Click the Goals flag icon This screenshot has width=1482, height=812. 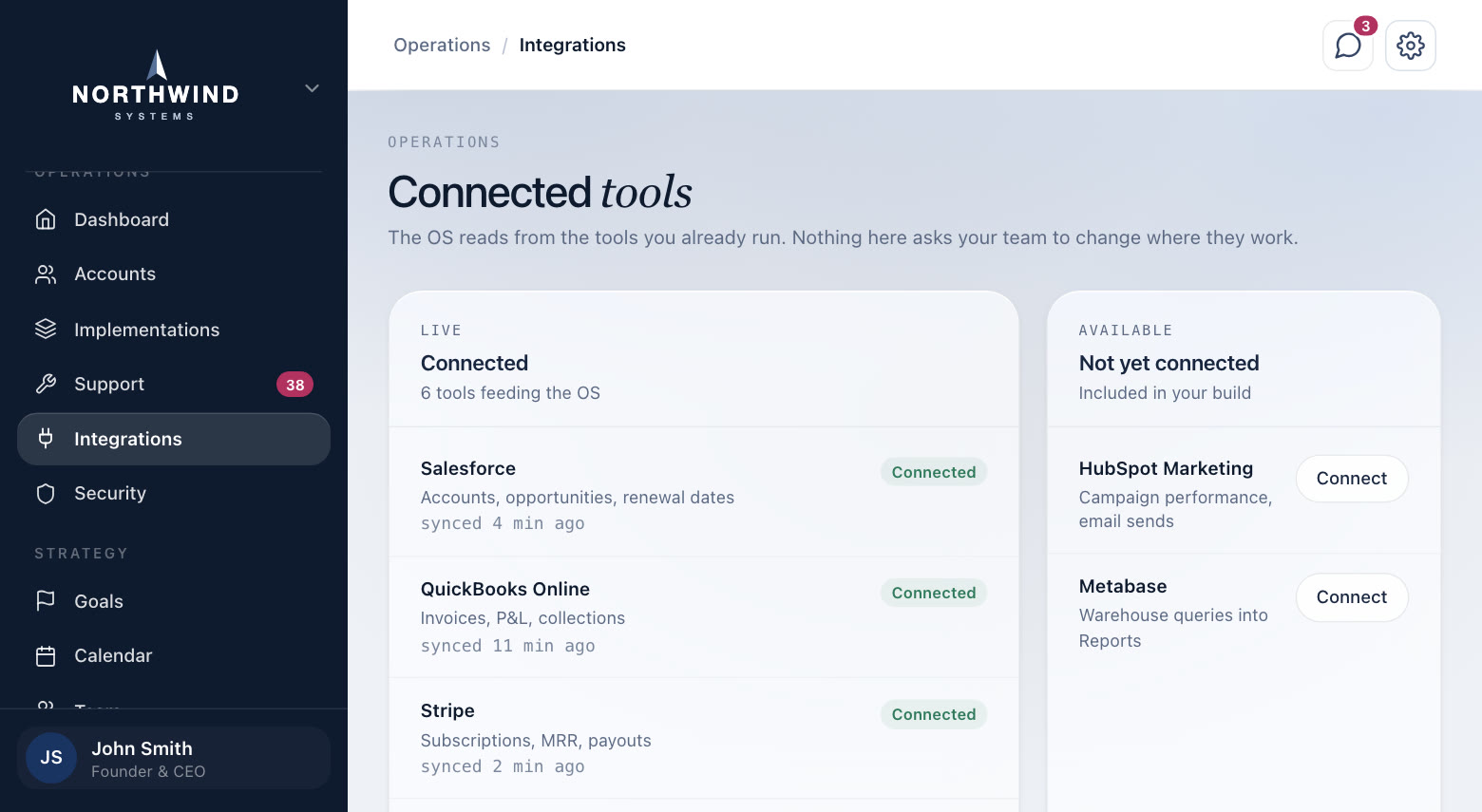[46, 601]
